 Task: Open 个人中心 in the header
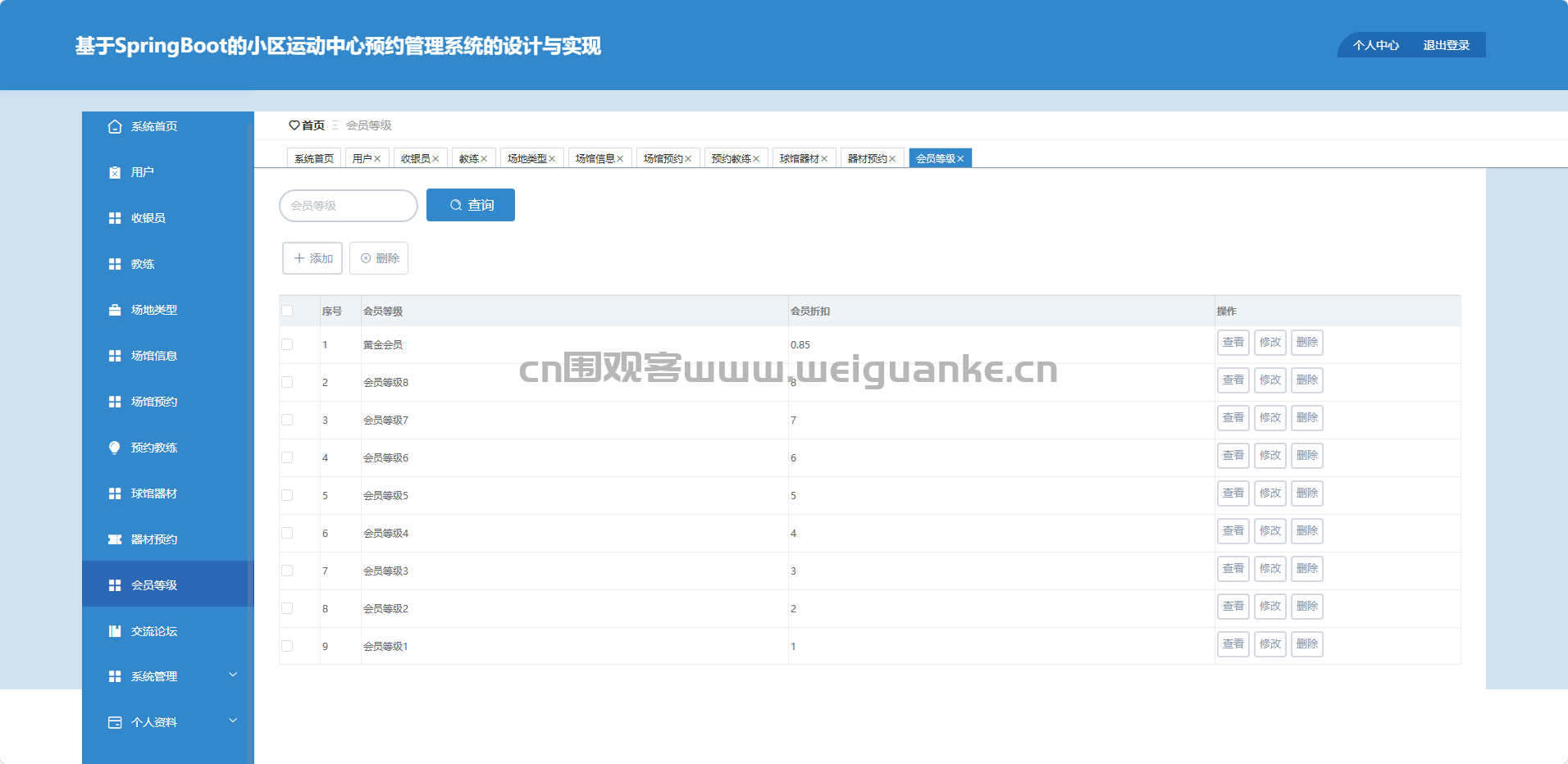click(x=1376, y=45)
